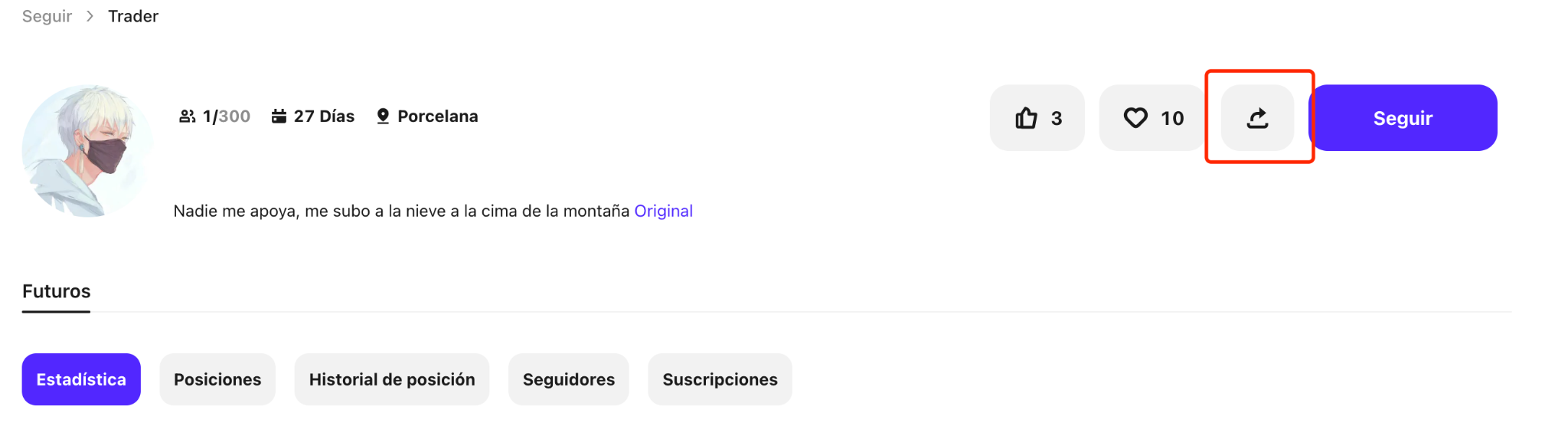View the Suscripciones tab
This screenshot has height=433, width=1568.
point(720,379)
